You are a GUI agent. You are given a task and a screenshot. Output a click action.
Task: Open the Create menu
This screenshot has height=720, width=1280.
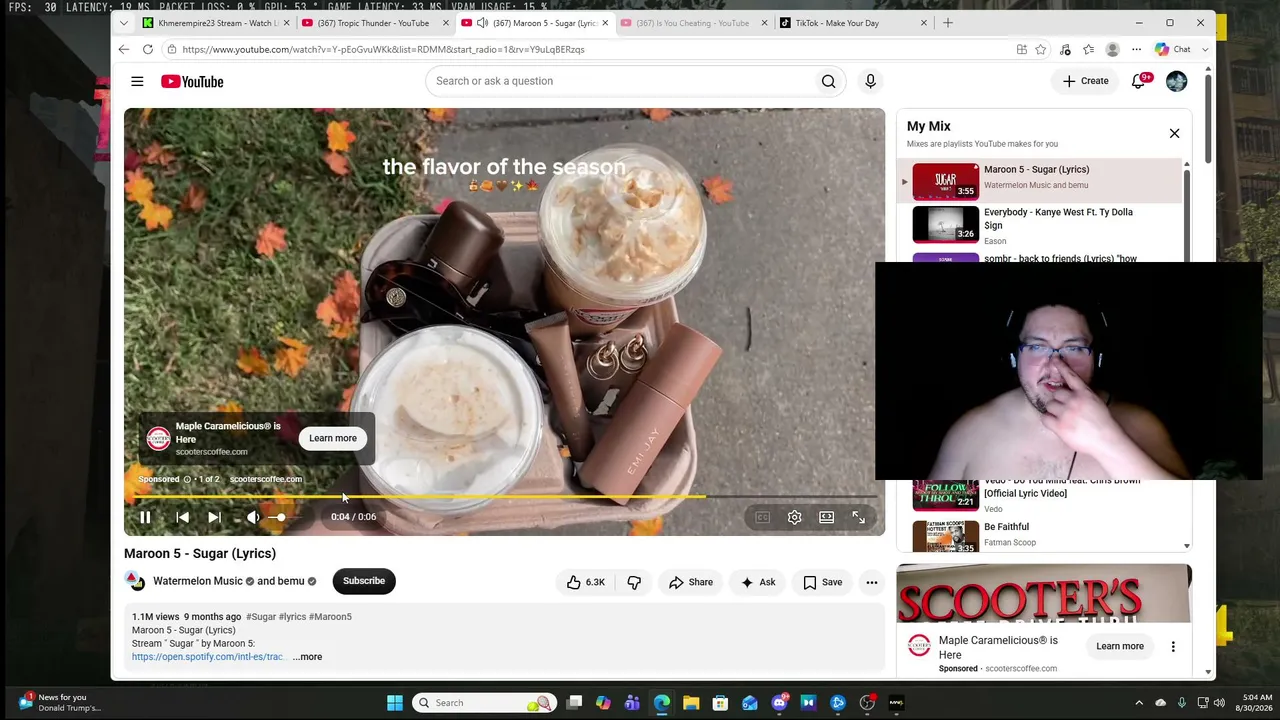[x=1085, y=81]
